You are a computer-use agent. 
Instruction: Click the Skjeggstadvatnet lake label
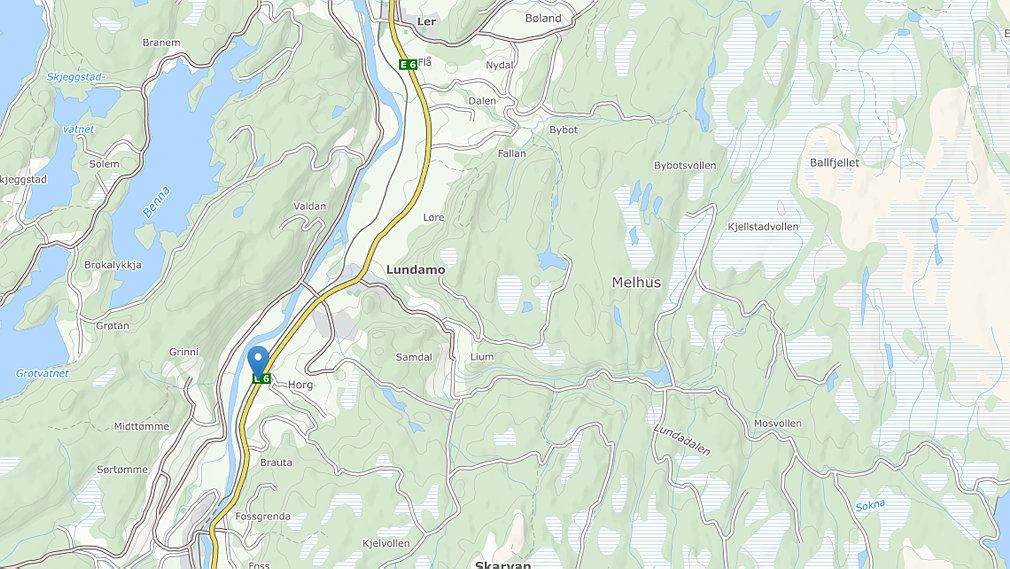click(x=76, y=103)
